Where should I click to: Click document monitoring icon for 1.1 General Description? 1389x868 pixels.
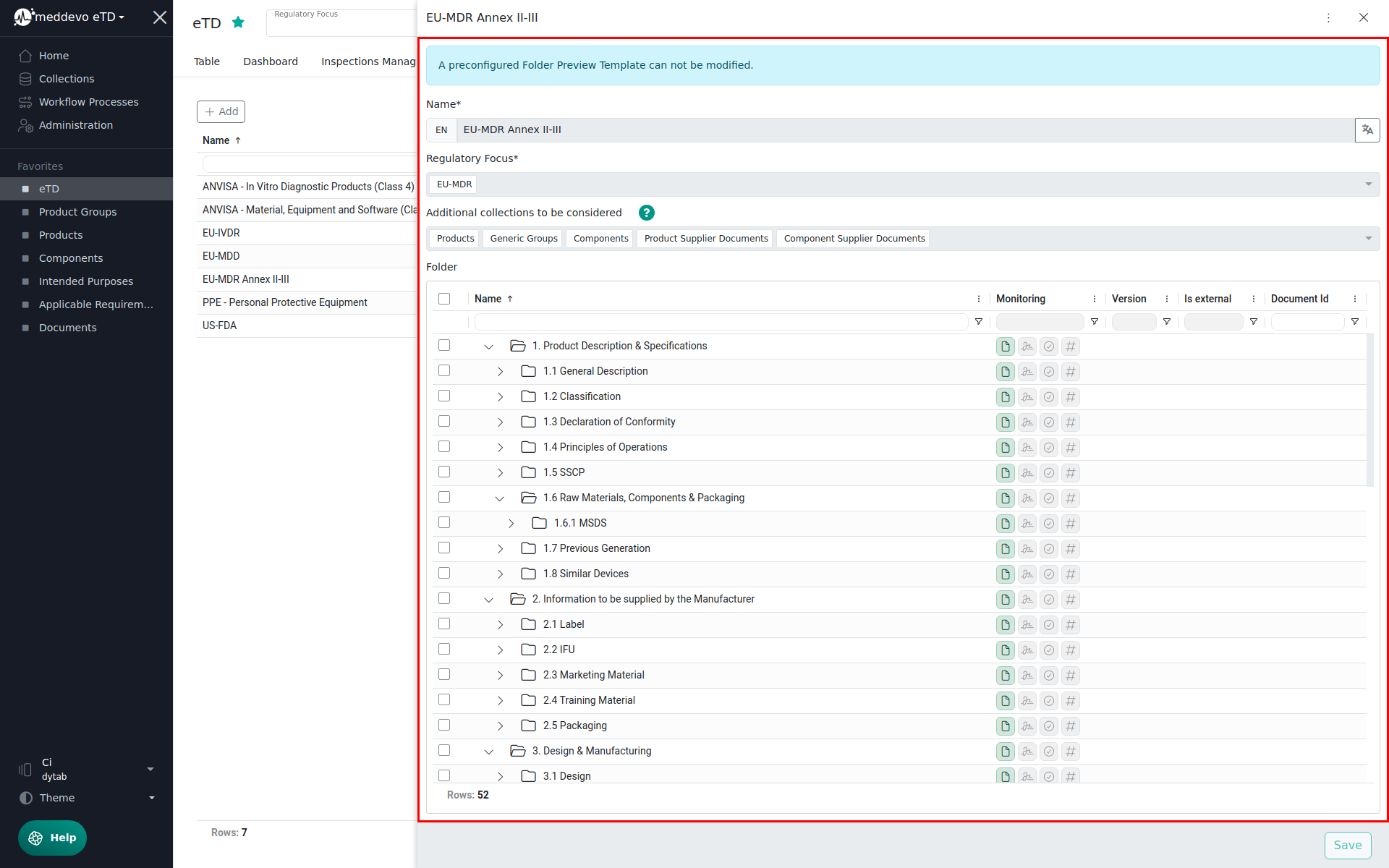point(1005,372)
